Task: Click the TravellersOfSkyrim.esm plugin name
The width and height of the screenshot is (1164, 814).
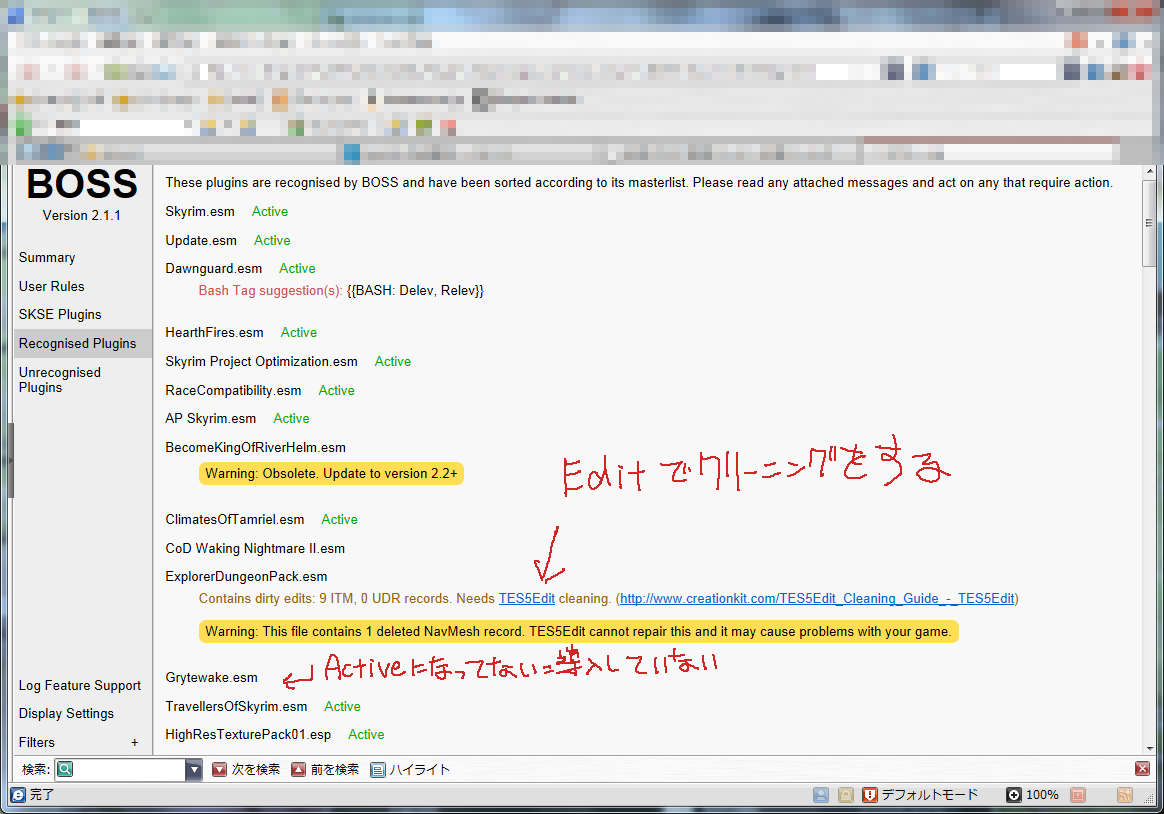Action: [236, 706]
